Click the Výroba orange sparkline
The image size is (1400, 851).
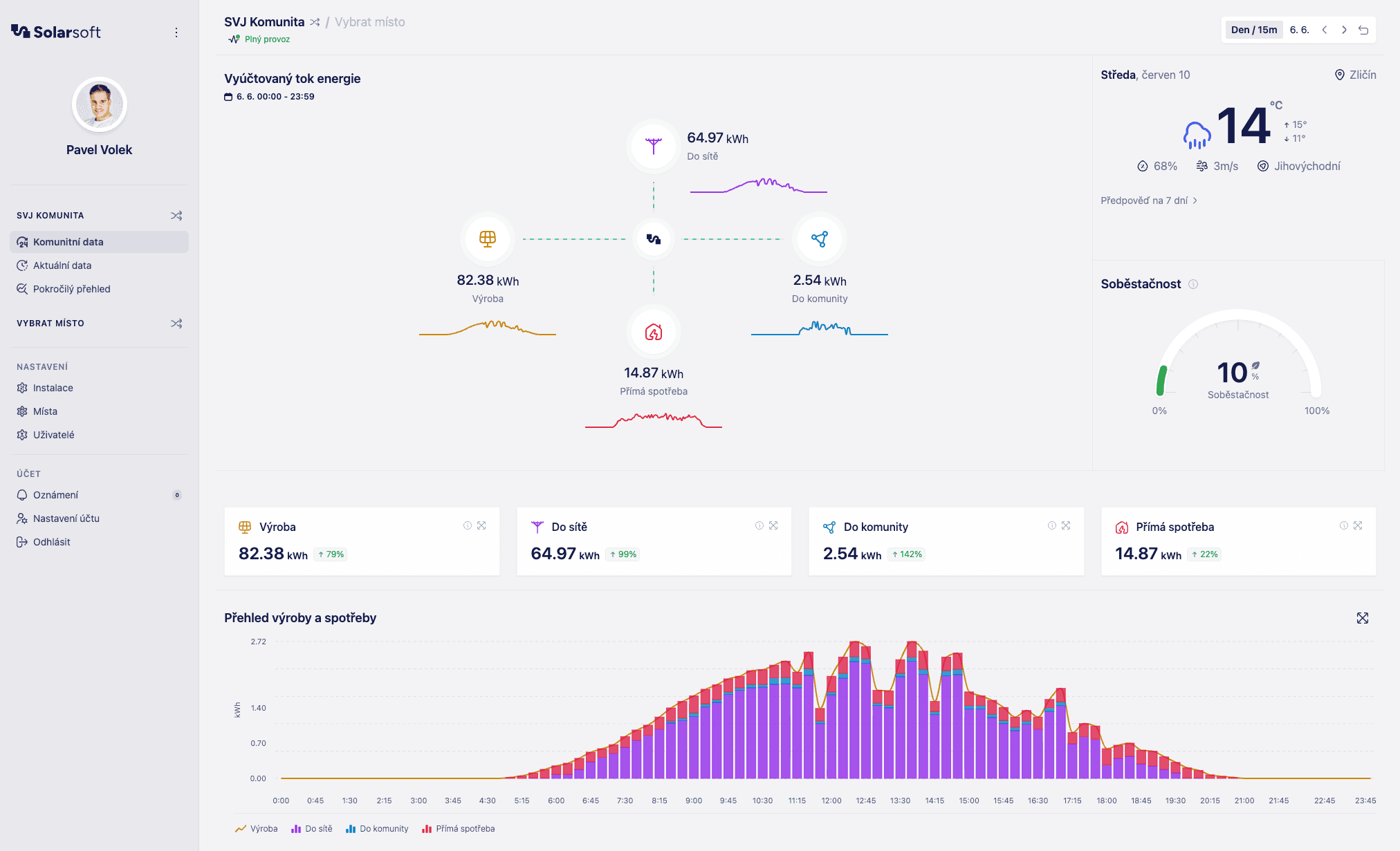click(488, 327)
